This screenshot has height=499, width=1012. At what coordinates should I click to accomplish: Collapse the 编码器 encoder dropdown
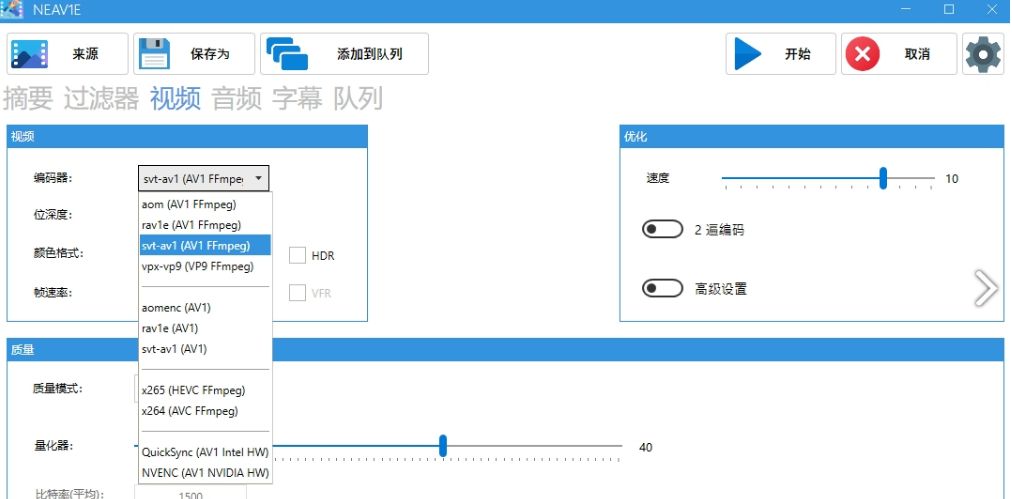click(203, 178)
